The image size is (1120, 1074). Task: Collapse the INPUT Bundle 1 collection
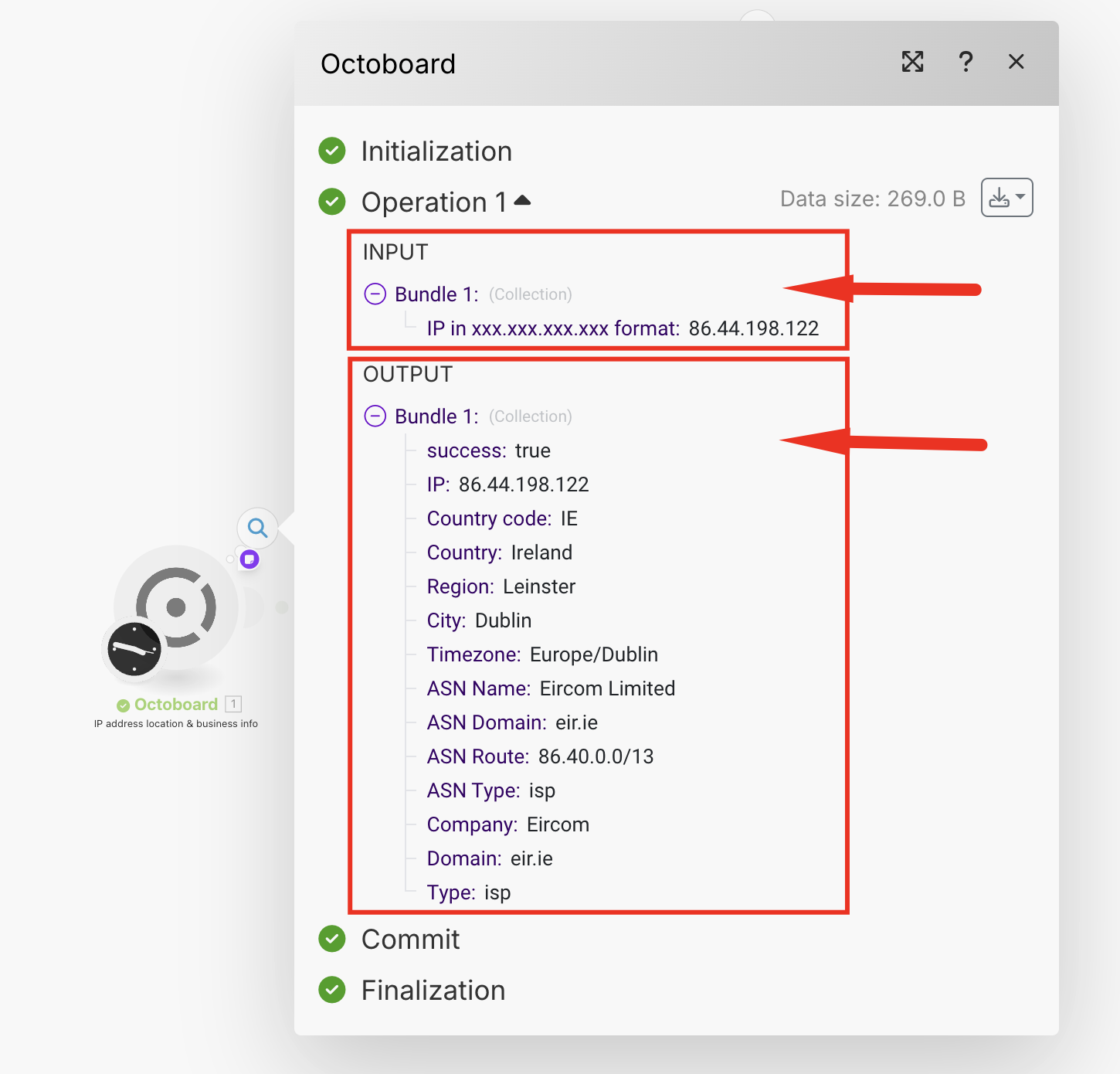pyautogui.click(x=375, y=294)
